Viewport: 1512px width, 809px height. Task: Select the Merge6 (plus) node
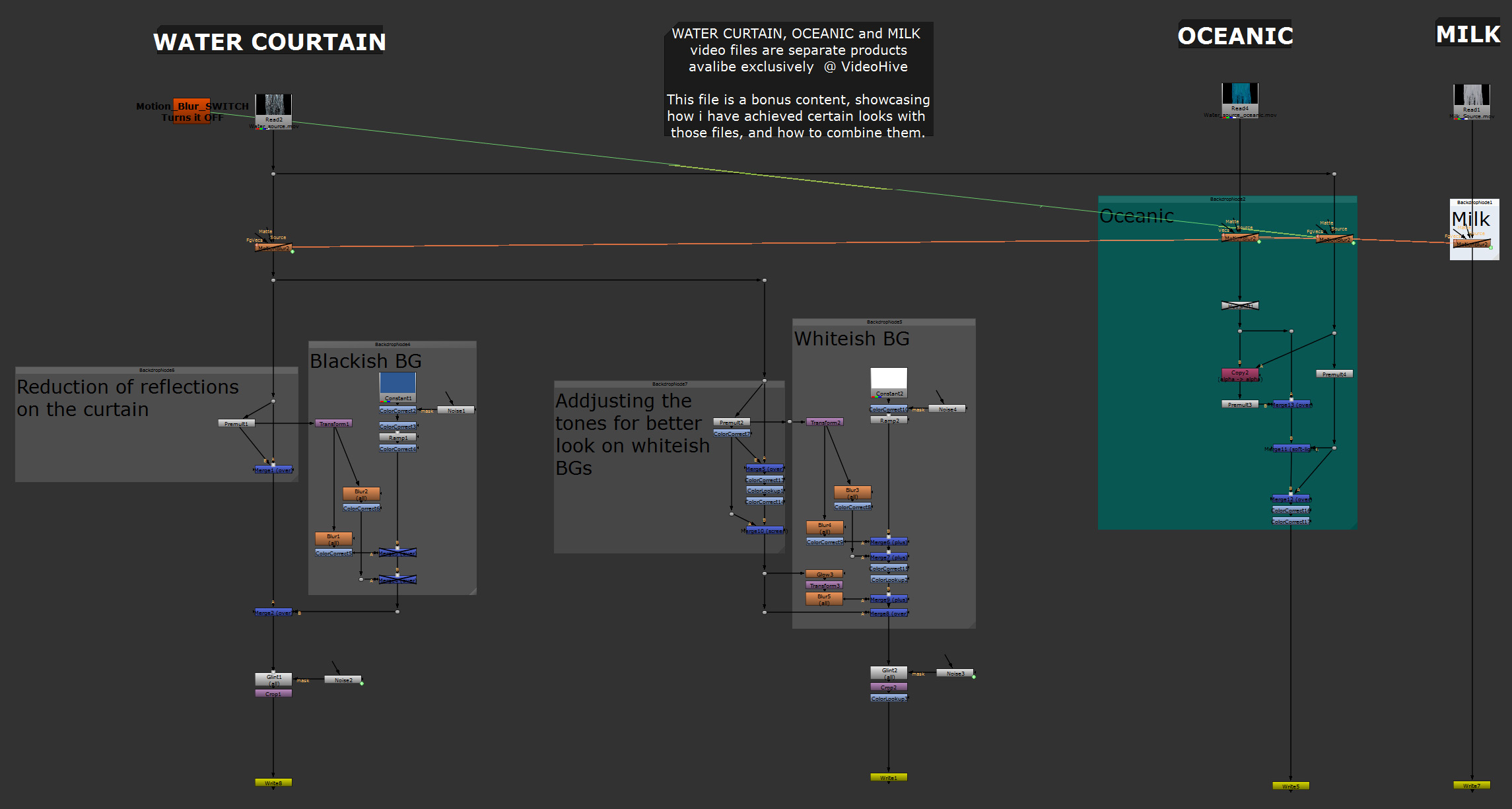pos(889,542)
